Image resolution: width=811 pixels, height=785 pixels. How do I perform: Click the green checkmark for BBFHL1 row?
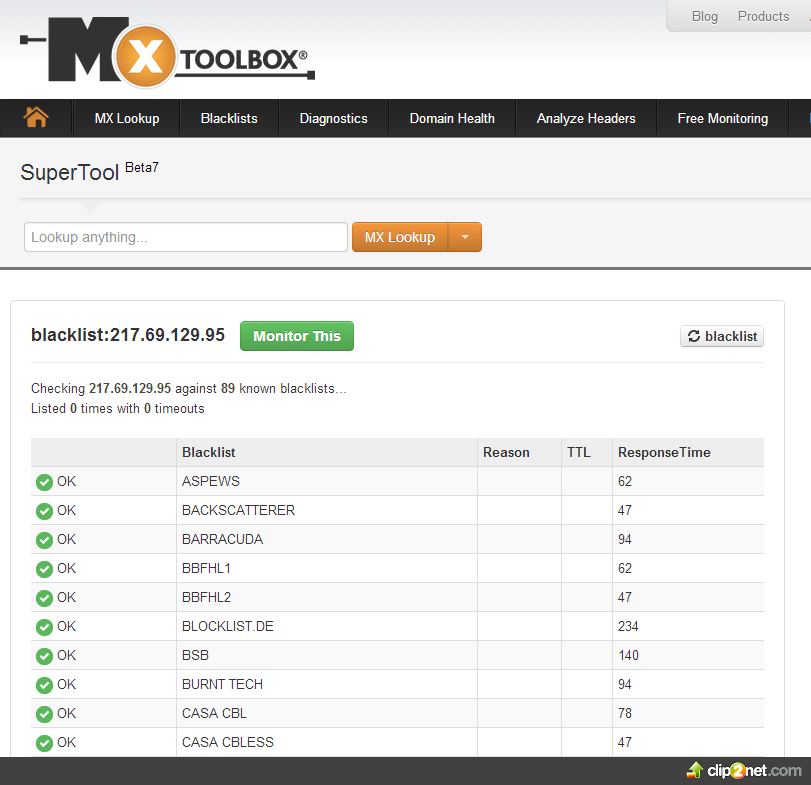tap(44, 569)
